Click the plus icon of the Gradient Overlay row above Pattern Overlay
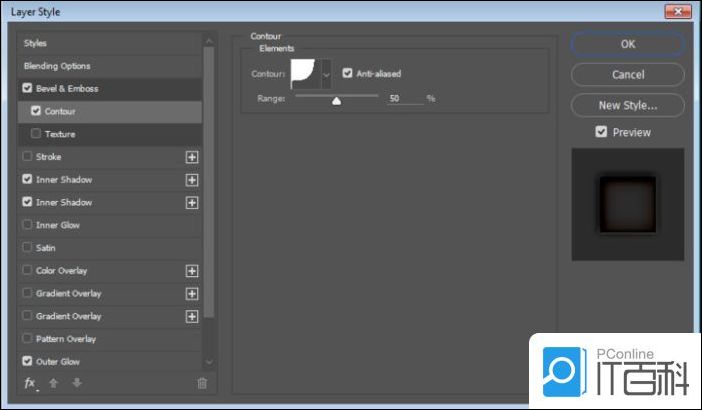 pyautogui.click(x=192, y=316)
